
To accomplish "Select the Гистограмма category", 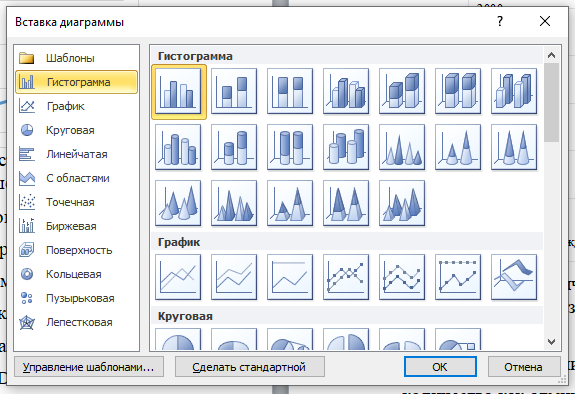I will coord(77,82).
